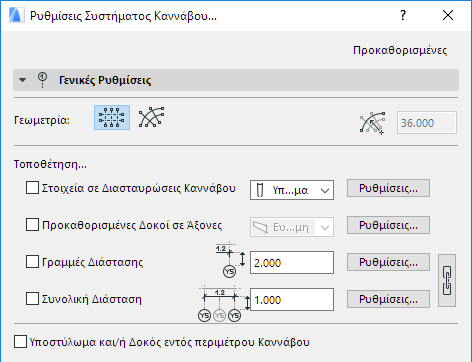Open the help question mark button
Viewport: 472px width, 362px height.
(x=403, y=15)
